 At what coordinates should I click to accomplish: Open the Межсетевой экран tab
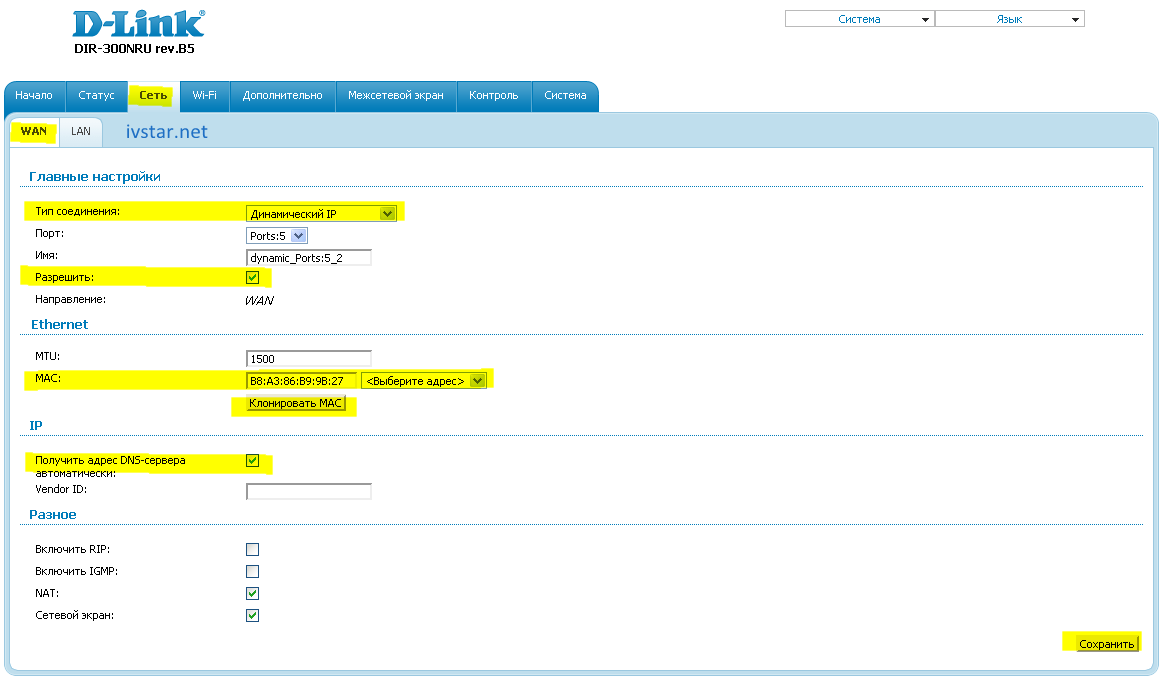tap(395, 96)
